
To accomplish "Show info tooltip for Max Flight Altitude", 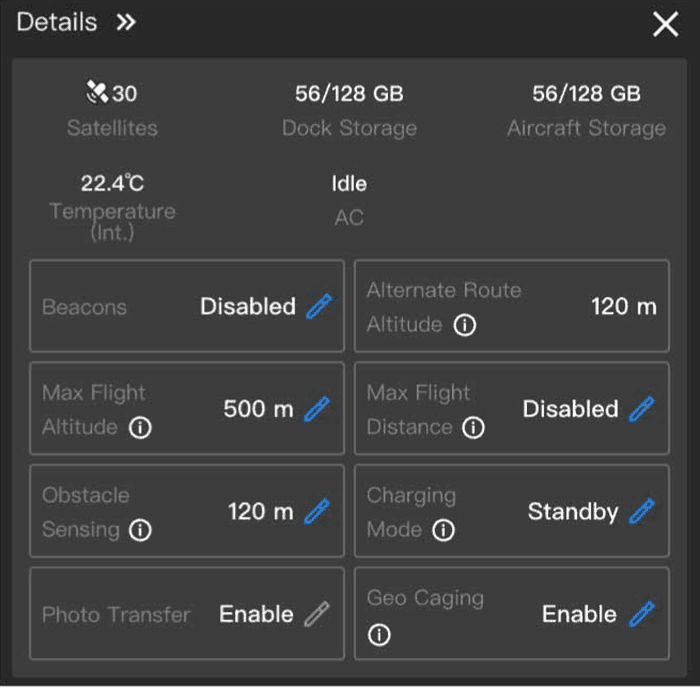I will [x=140, y=428].
